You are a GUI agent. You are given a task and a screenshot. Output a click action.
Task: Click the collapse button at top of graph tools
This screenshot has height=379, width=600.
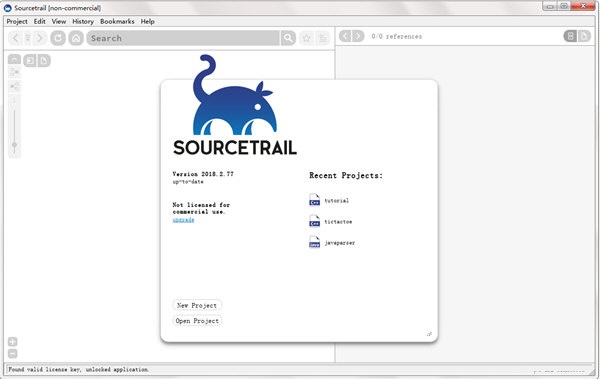(15, 60)
